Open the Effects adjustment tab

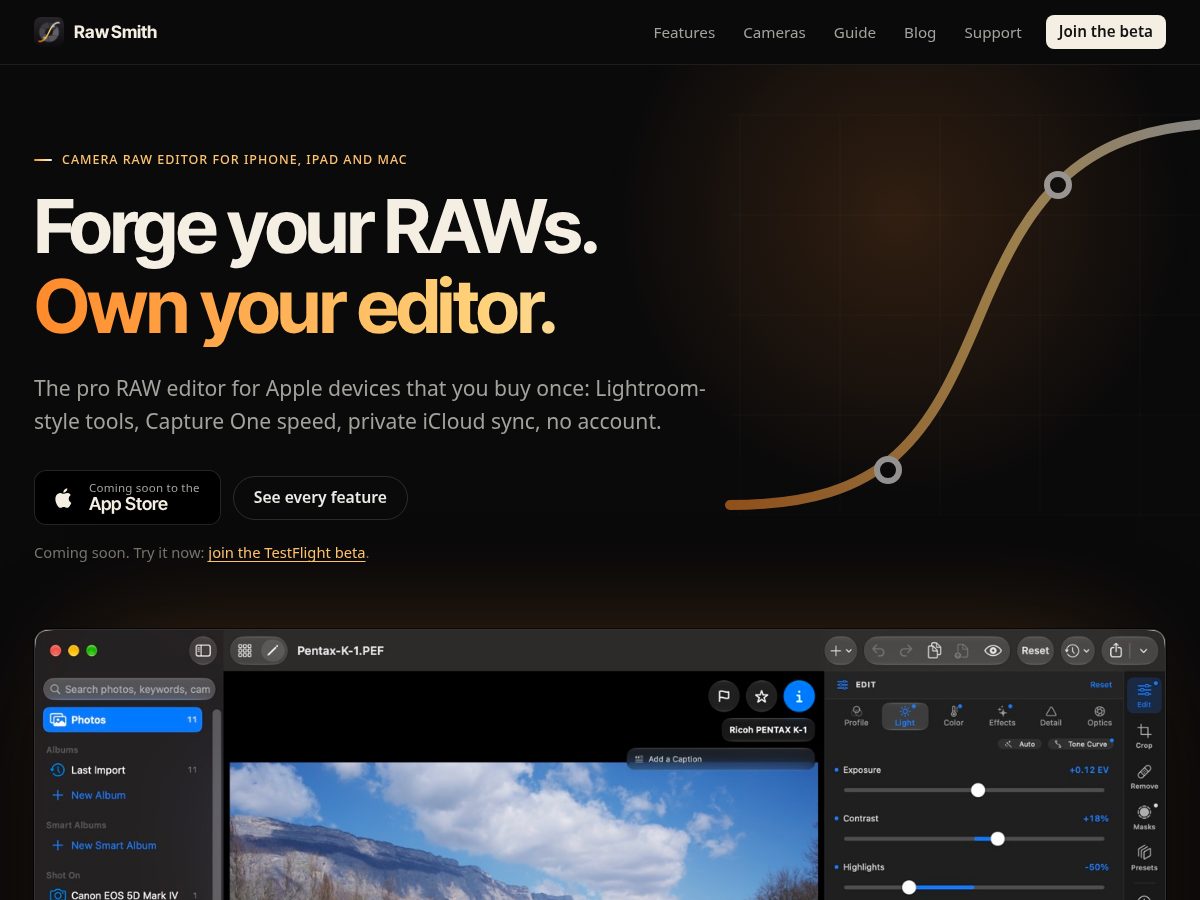1002,716
